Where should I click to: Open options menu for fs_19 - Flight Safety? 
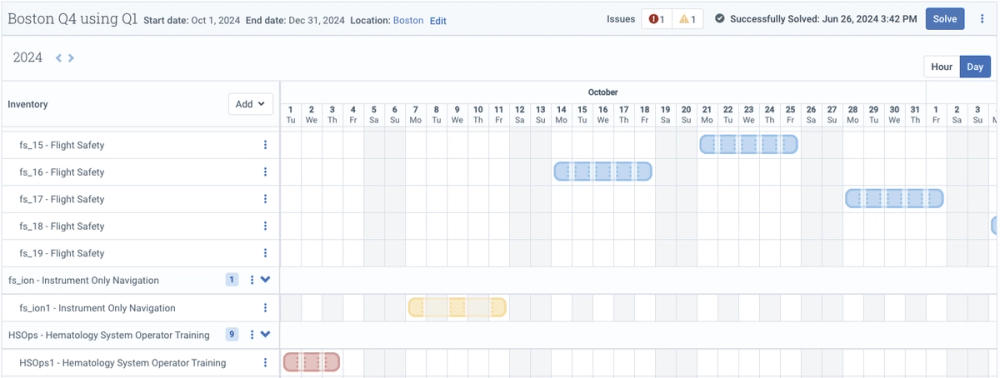265,253
